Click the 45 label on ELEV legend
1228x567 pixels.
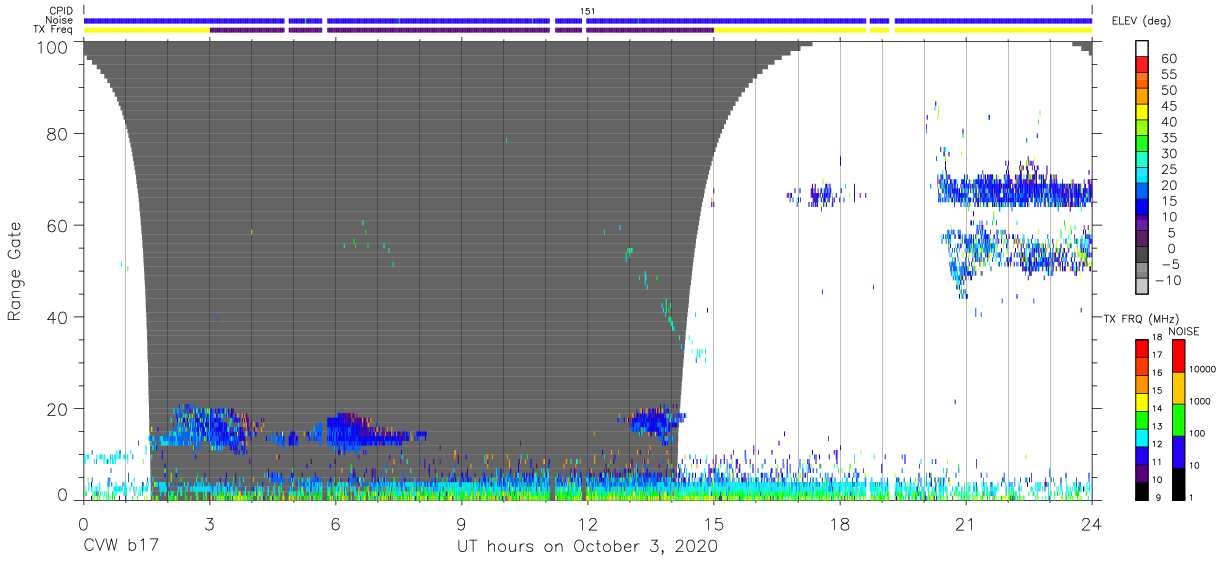1167,106
